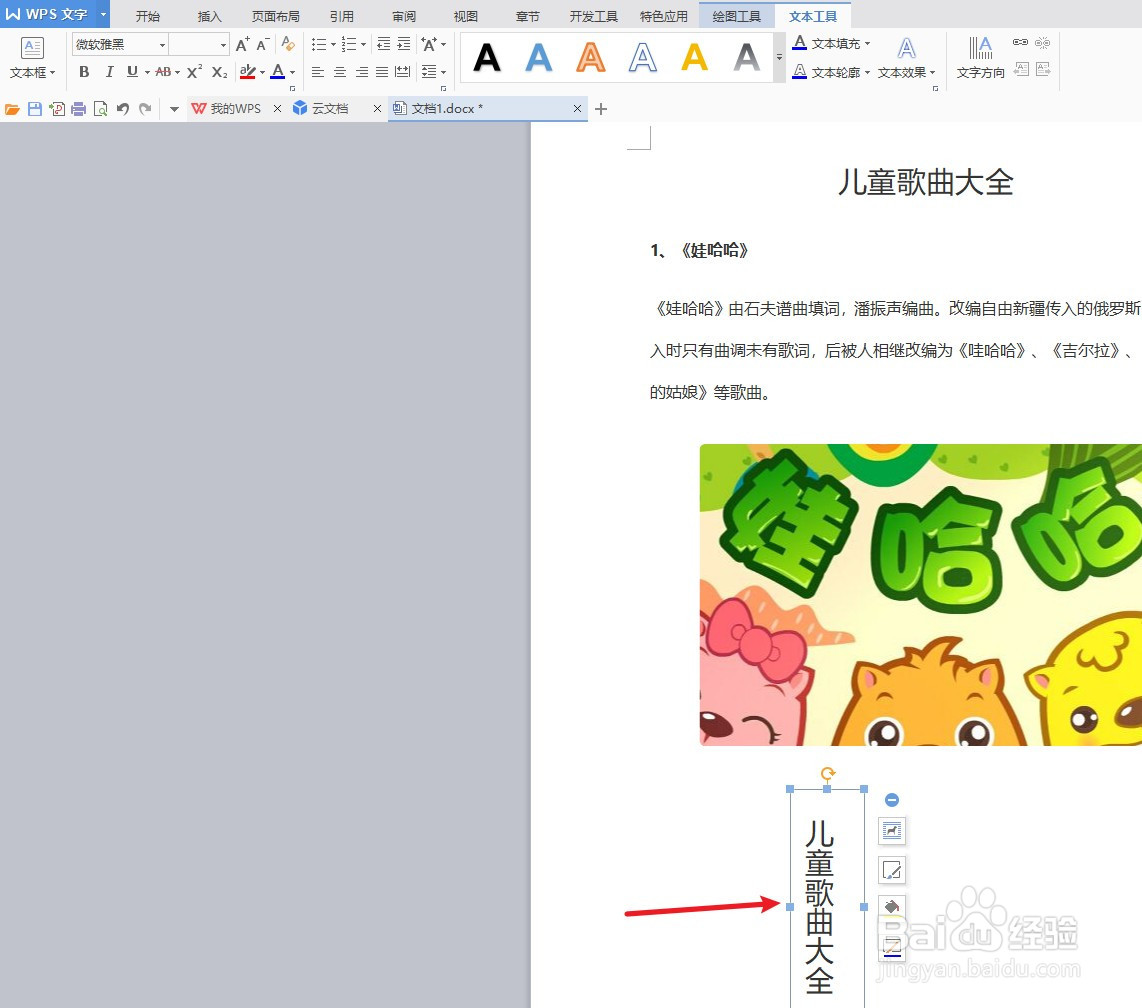The height and width of the screenshot is (1008, 1142).
Task: Switch to 插入 (Insert) tab
Action: [210, 16]
